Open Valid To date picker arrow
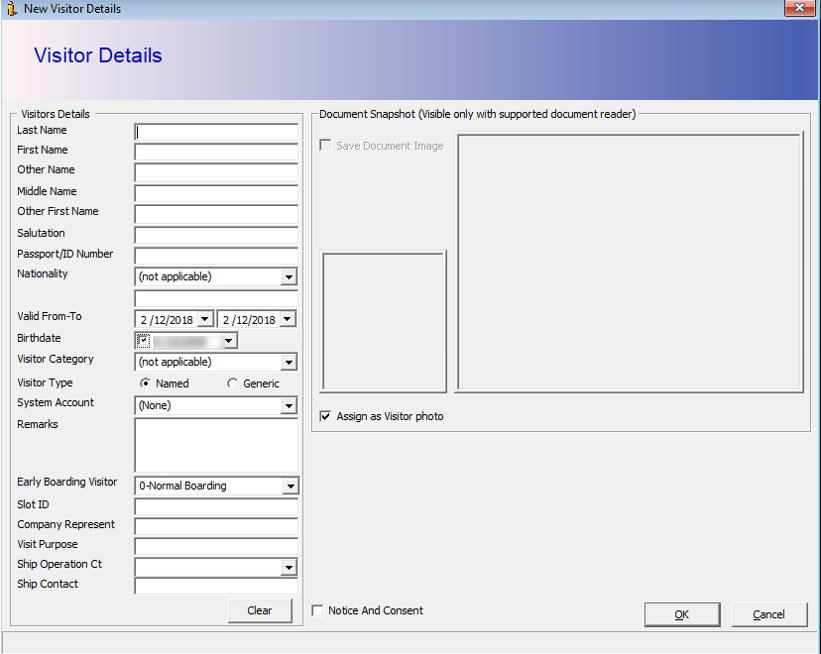The image size is (821, 654). click(287, 319)
